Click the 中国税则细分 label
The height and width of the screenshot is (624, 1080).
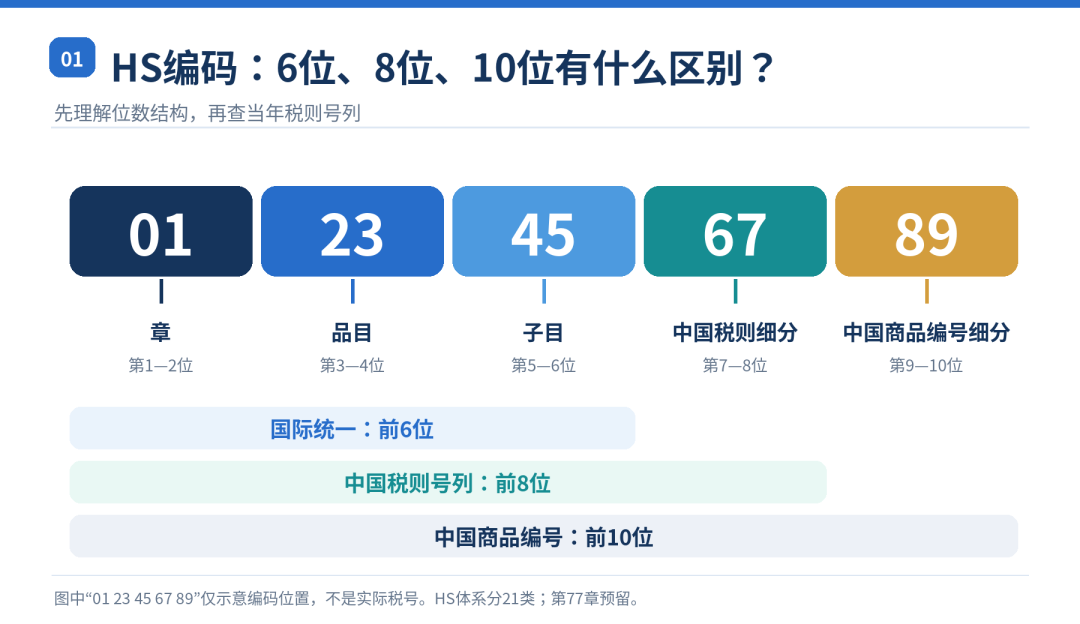tap(736, 333)
